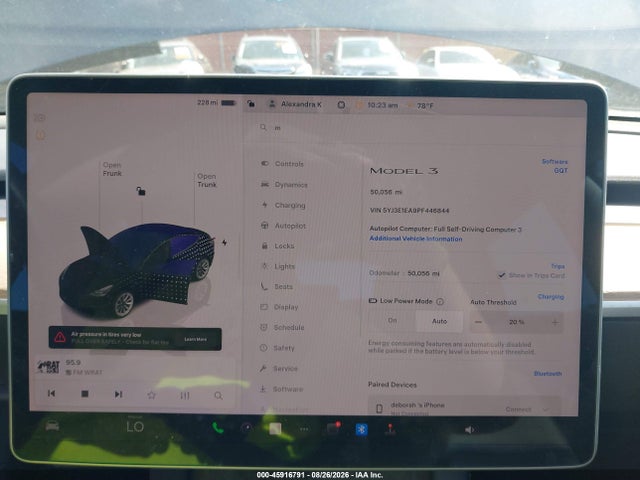Open the Dynamics menu
The height and width of the screenshot is (480, 640).
point(284,184)
